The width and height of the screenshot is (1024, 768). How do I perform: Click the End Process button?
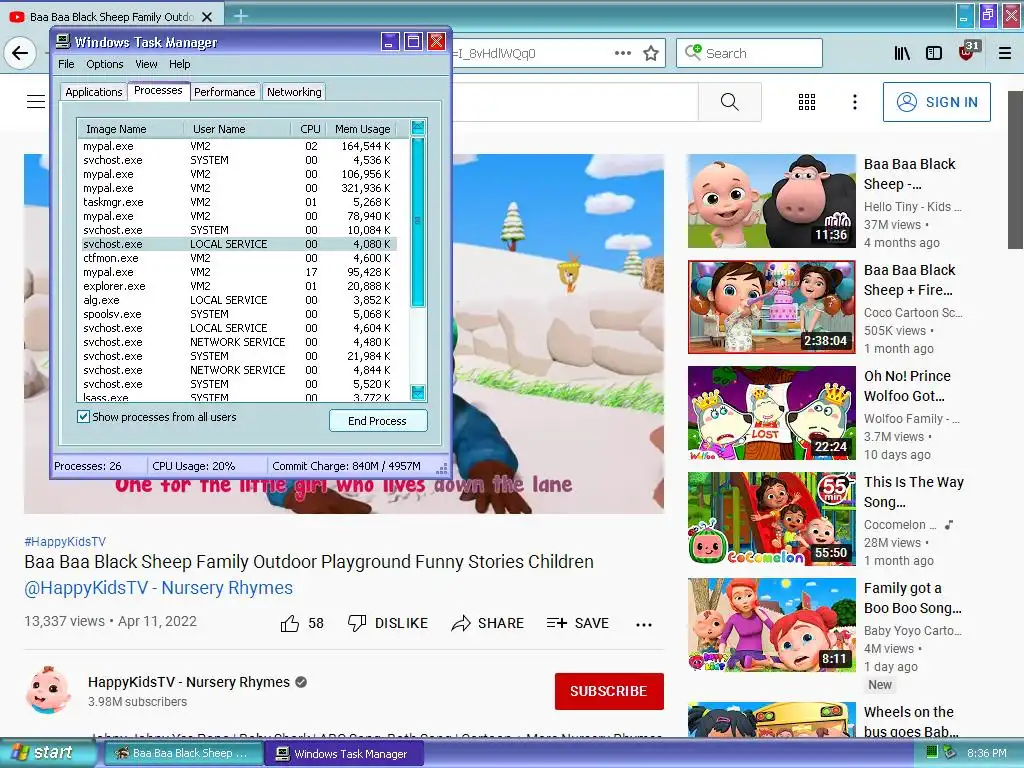(378, 421)
